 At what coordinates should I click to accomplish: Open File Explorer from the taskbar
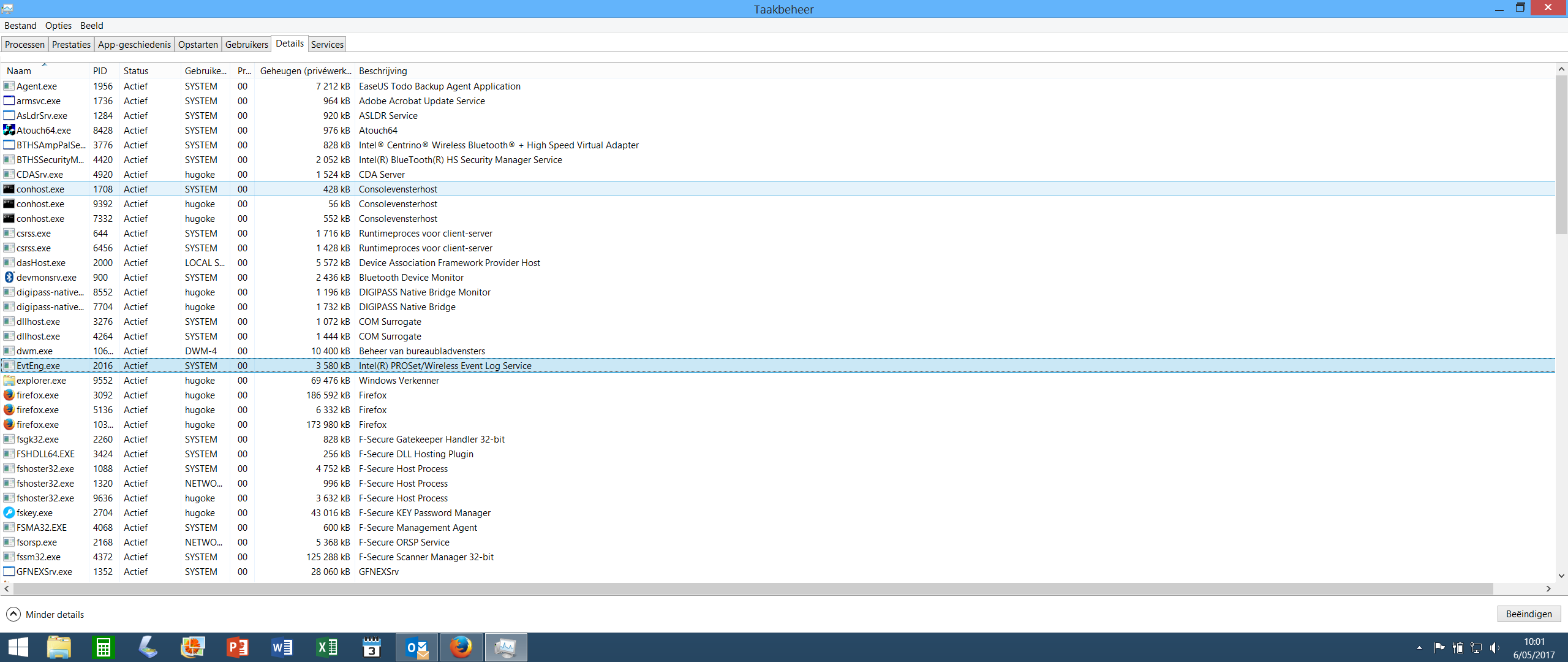[59, 647]
